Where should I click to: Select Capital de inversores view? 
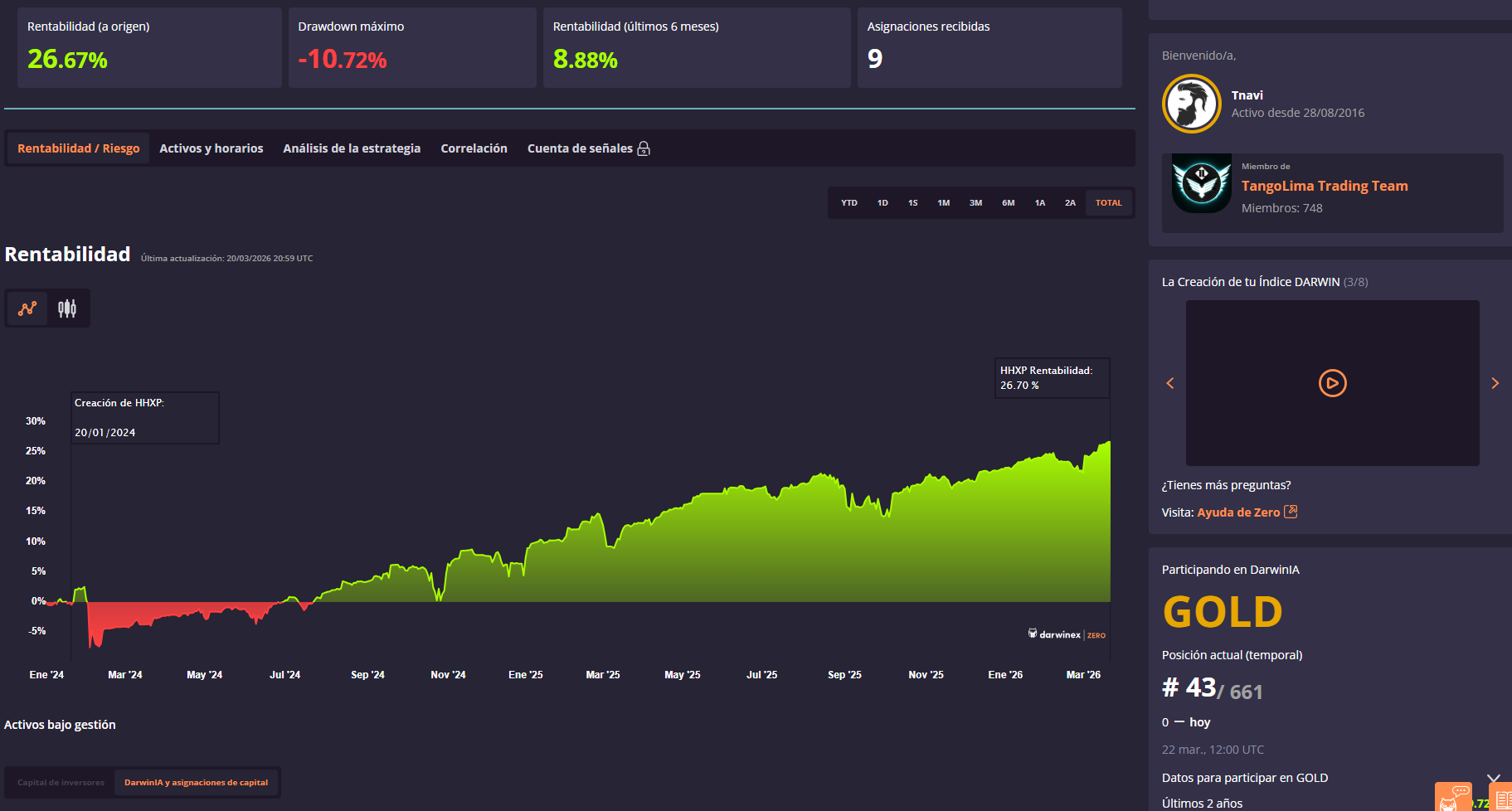click(61, 783)
